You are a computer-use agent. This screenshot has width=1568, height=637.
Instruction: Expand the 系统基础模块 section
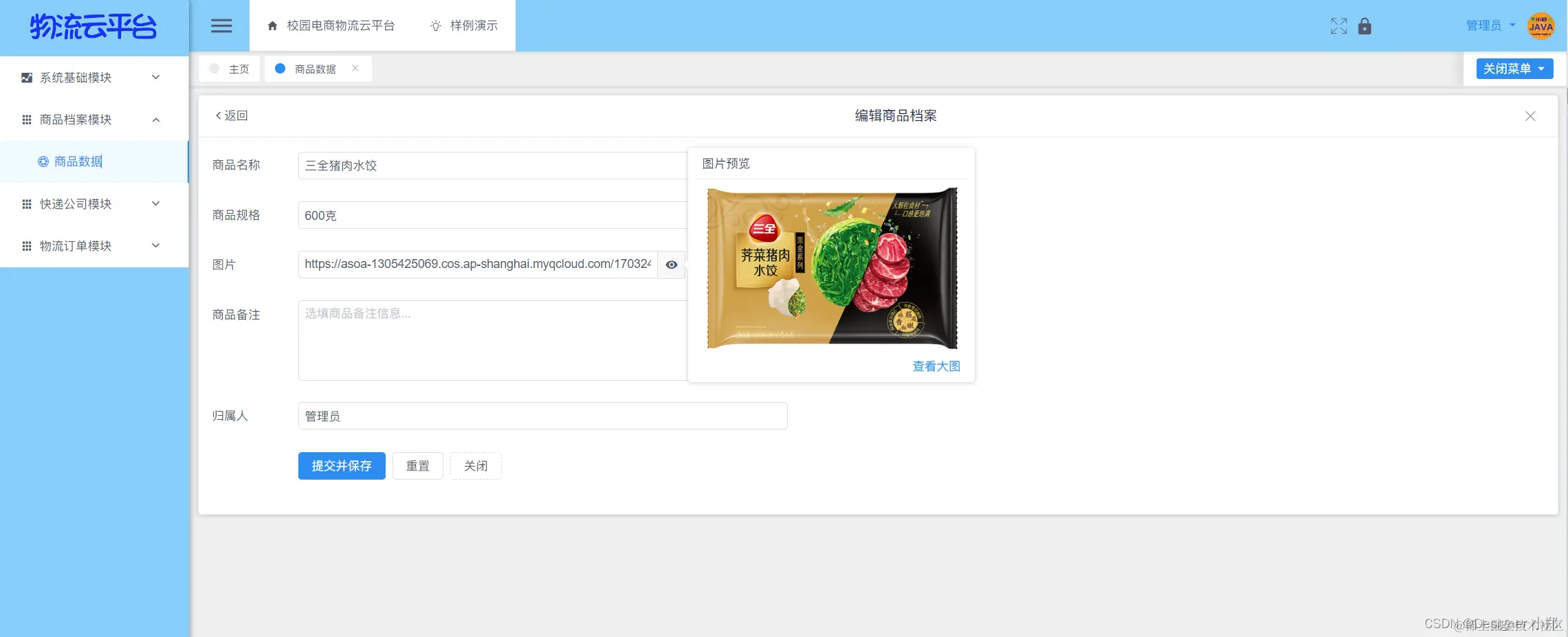(155, 77)
